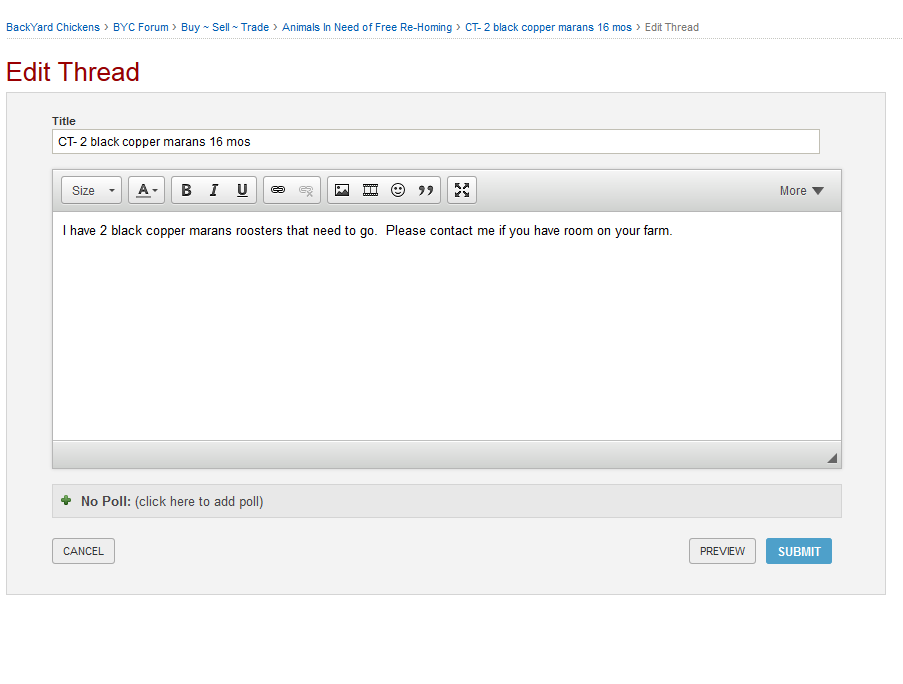Toggle the fullscreen editor mode
This screenshot has height=684, width=903.
(x=462, y=190)
